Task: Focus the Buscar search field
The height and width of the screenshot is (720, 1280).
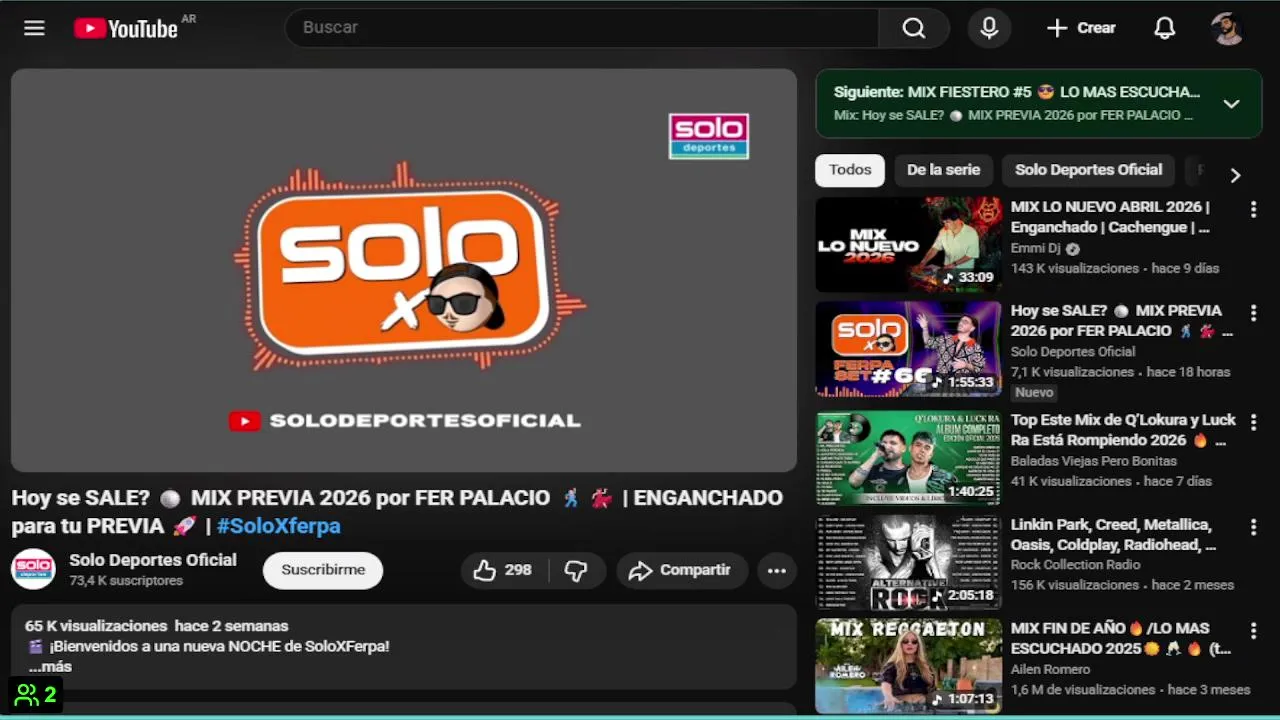Action: click(x=581, y=28)
